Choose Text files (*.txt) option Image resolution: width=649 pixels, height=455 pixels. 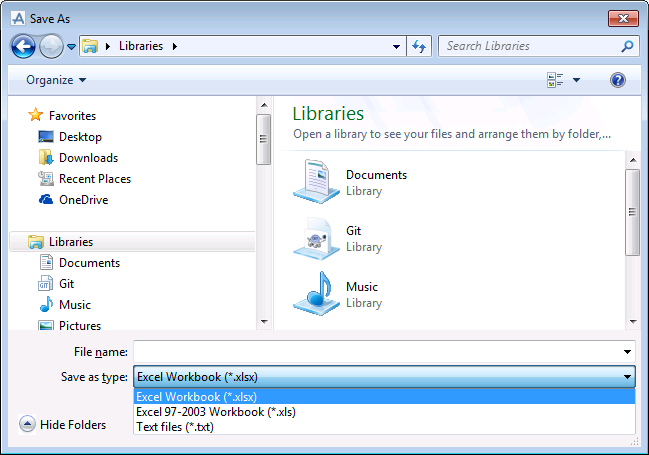click(175, 427)
